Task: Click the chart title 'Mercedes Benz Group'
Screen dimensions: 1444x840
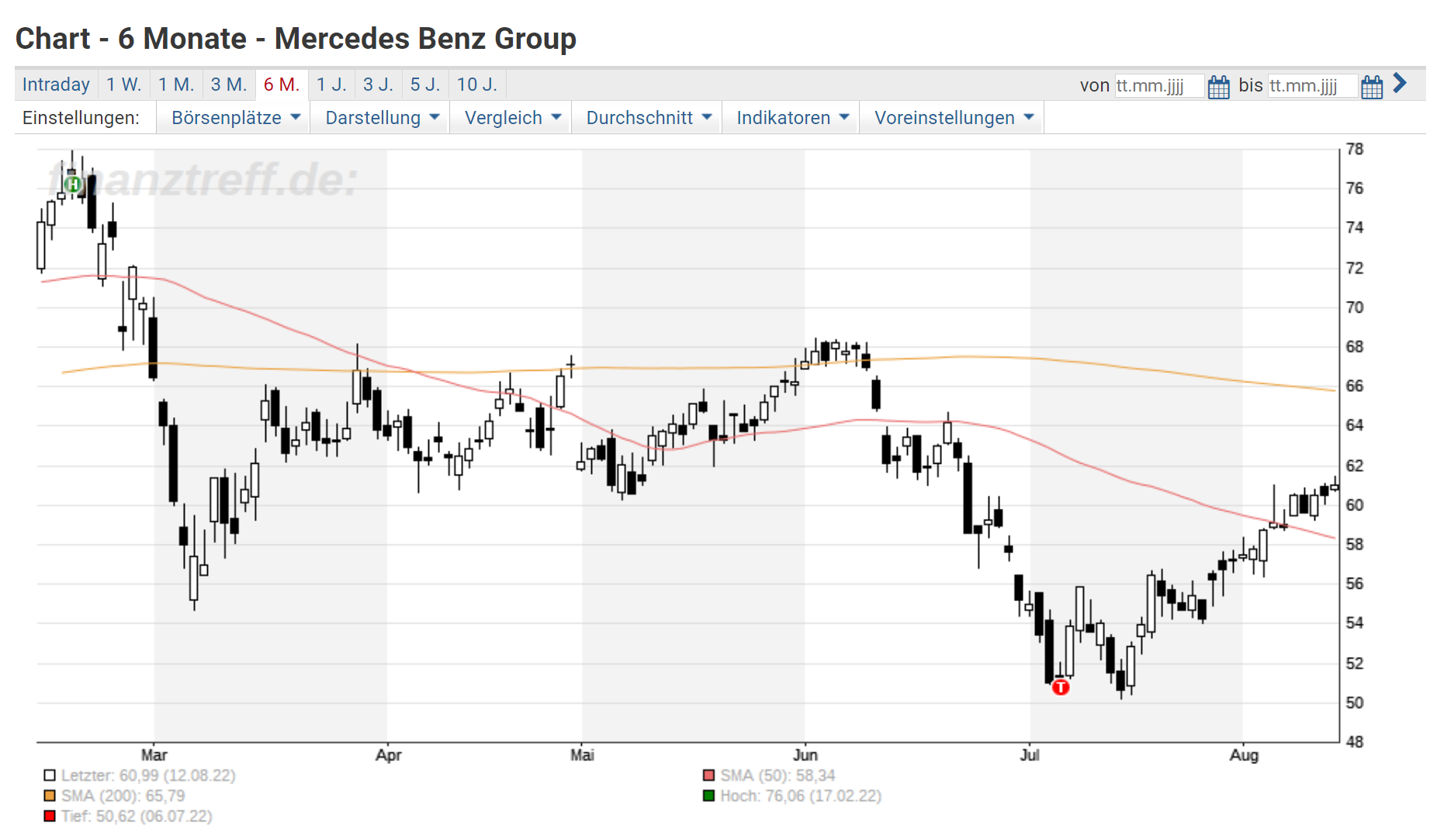Action: (x=425, y=39)
